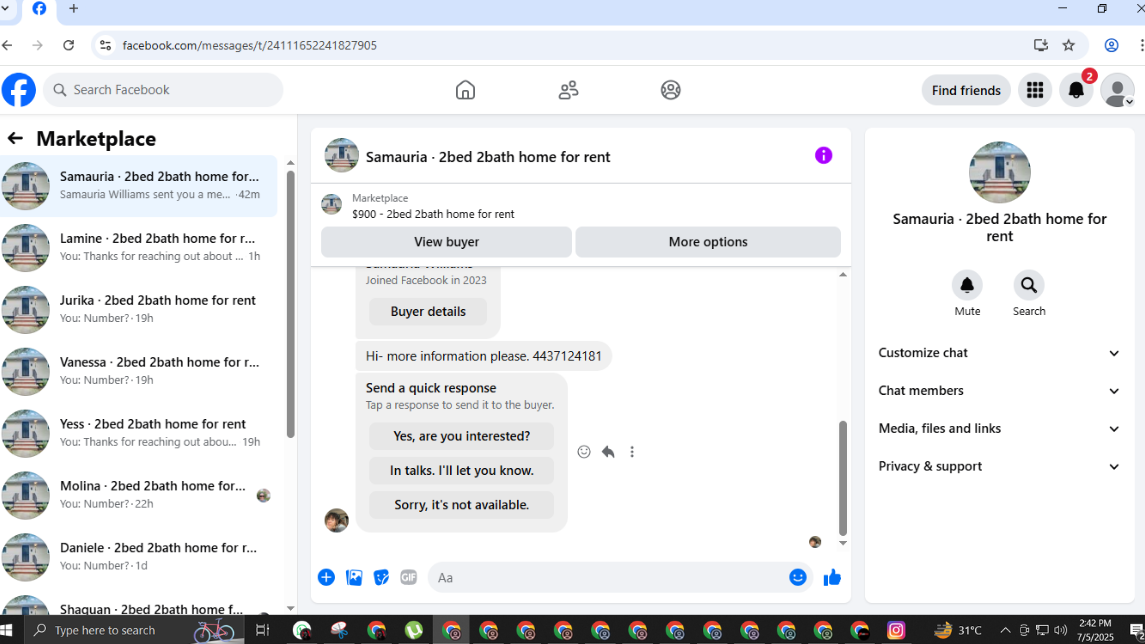Expand the Privacy & support section

999,467
